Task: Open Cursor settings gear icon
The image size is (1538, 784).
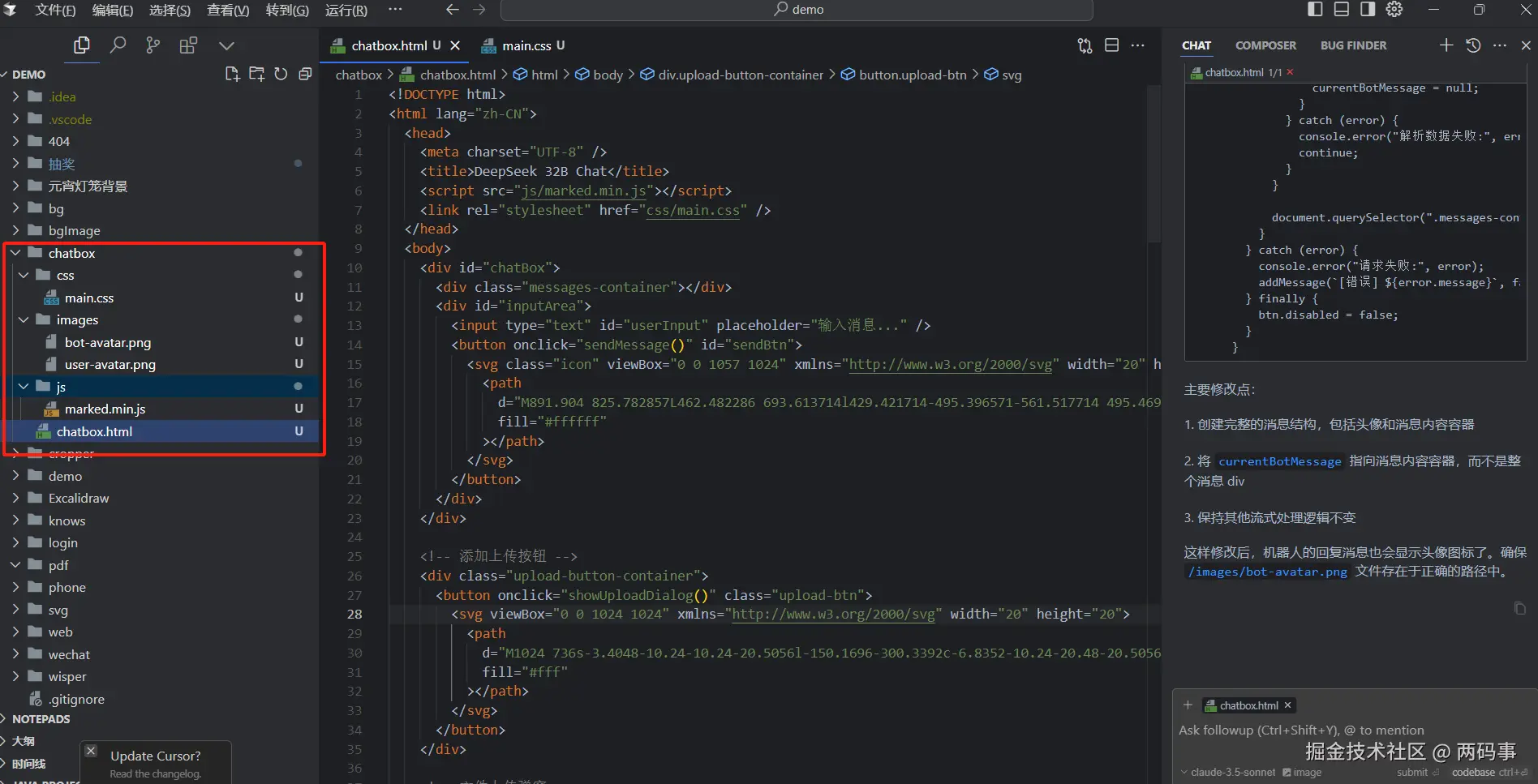Action: point(1394,9)
